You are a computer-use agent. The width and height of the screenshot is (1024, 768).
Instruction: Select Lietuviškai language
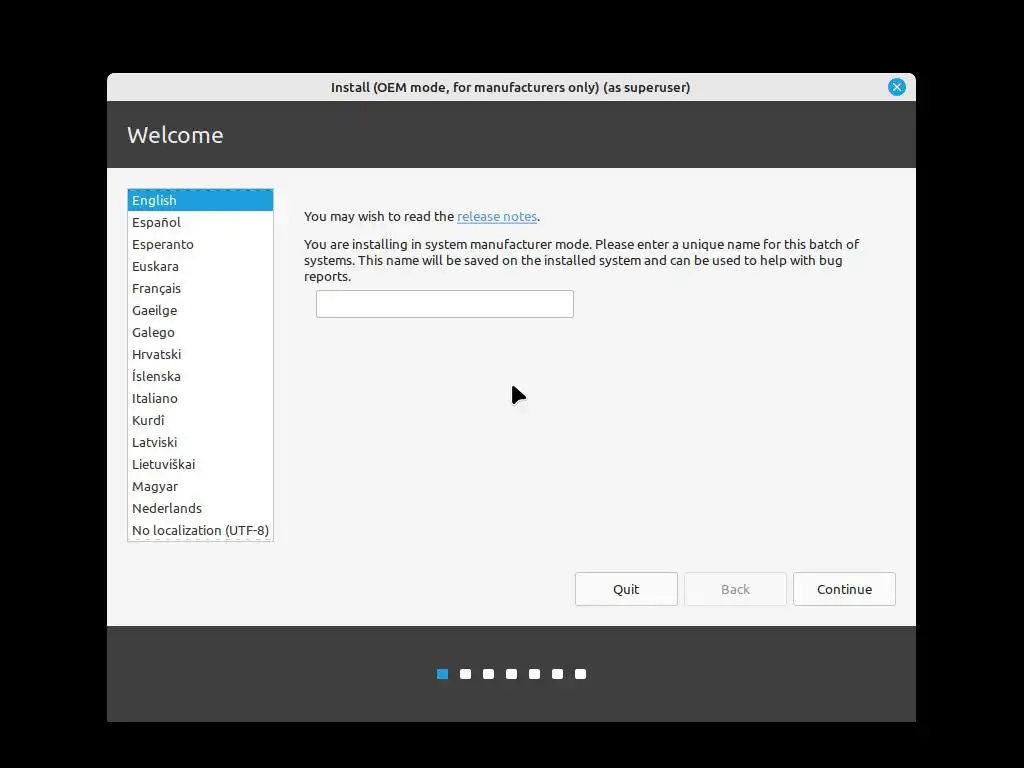pyautogui.click(x=200, y=464)
